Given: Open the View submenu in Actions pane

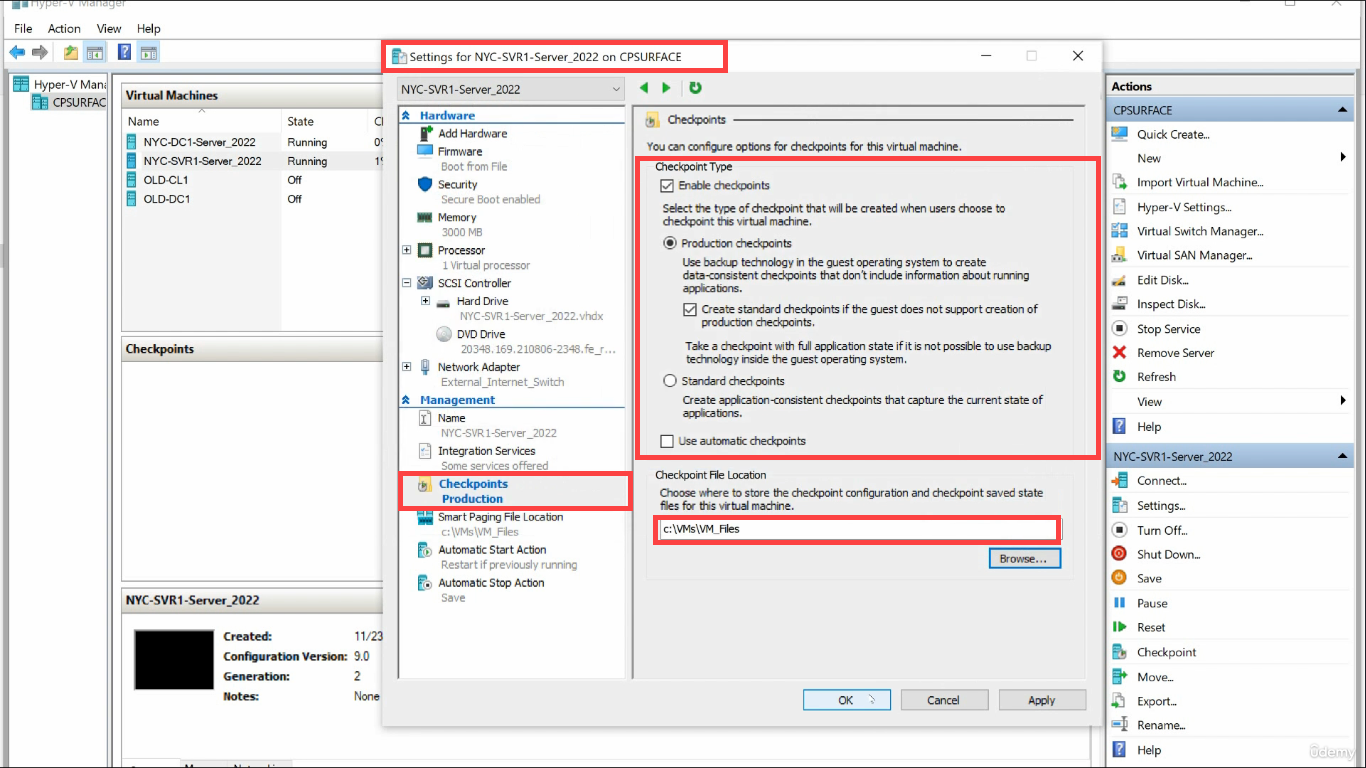Looking at the screenshot, I should (1230, 401).
